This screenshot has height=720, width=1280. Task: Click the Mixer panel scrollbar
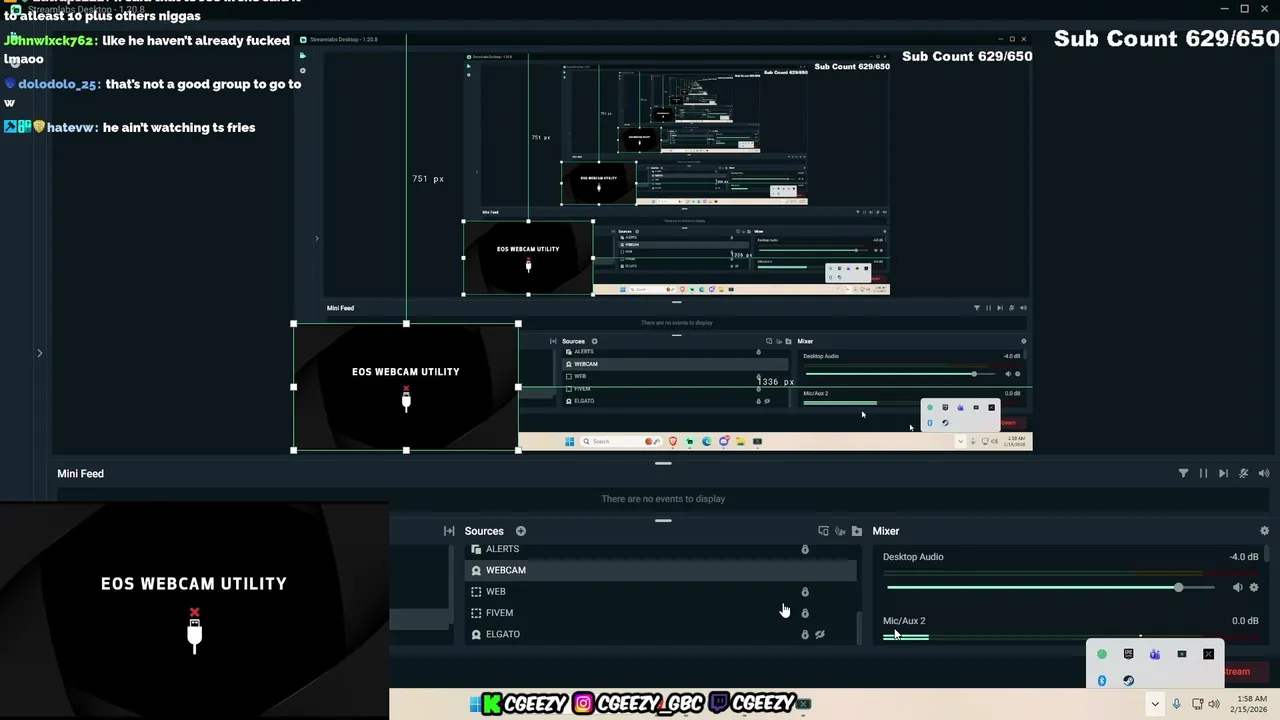pyautogui.click(x=1267, y=553)
